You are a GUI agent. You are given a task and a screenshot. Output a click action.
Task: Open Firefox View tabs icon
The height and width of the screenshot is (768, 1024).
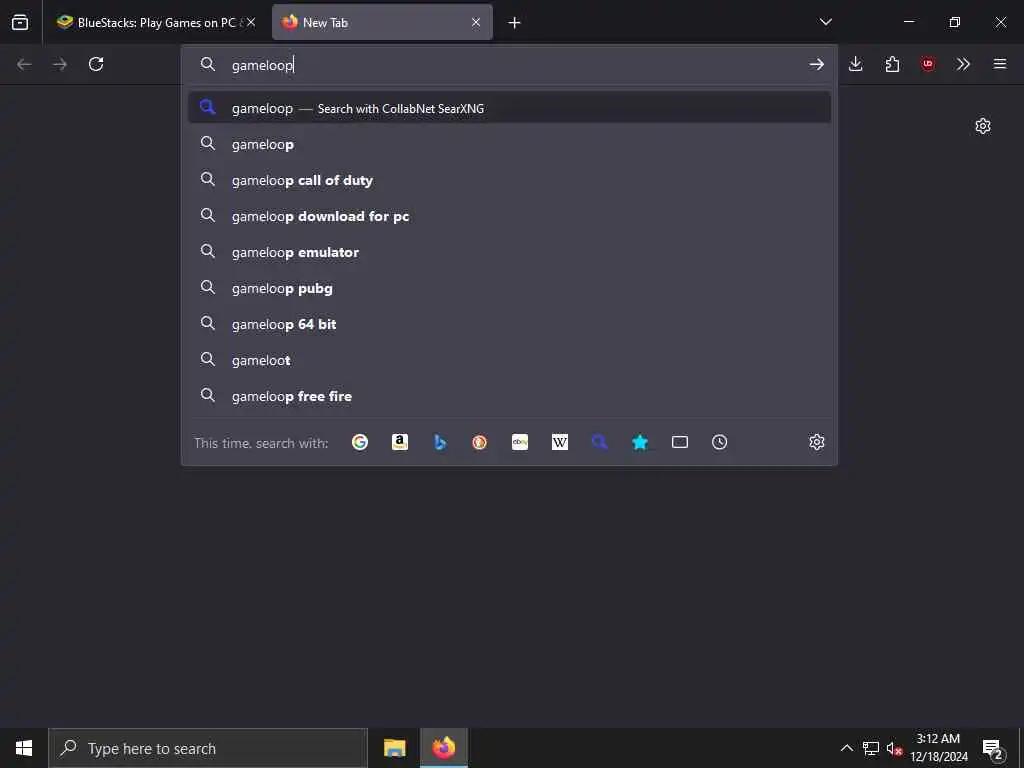20,22
